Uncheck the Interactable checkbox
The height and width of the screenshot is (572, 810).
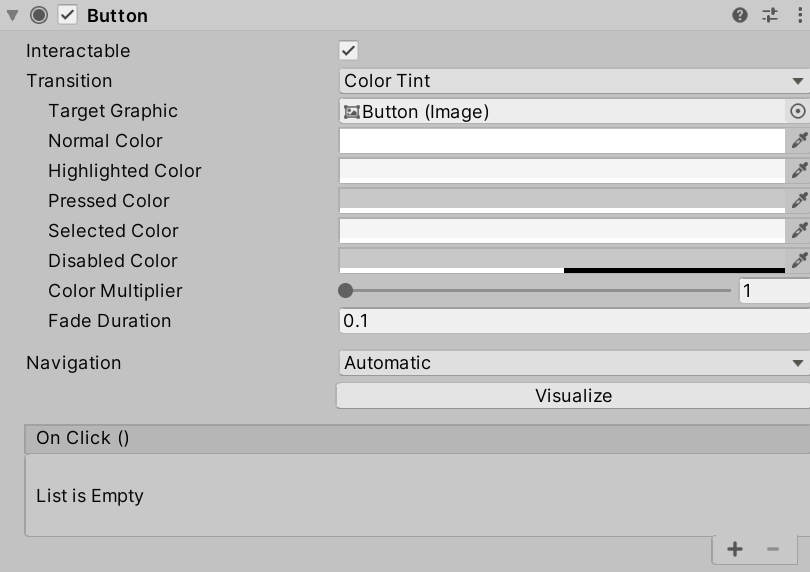348,51
